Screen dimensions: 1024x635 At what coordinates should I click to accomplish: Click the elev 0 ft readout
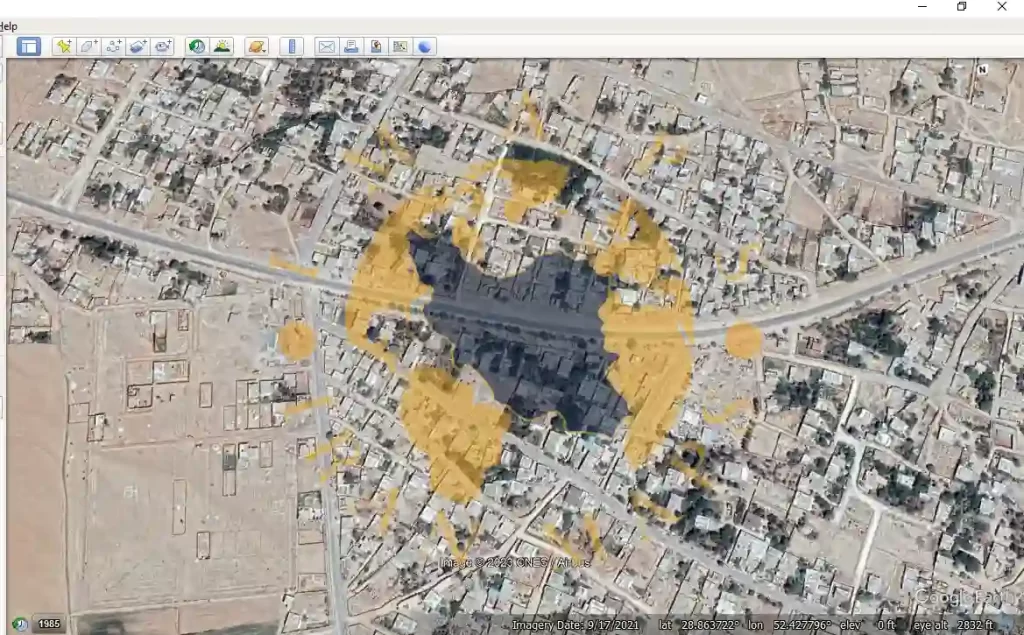pyautogui.click(x=867, y=625)
